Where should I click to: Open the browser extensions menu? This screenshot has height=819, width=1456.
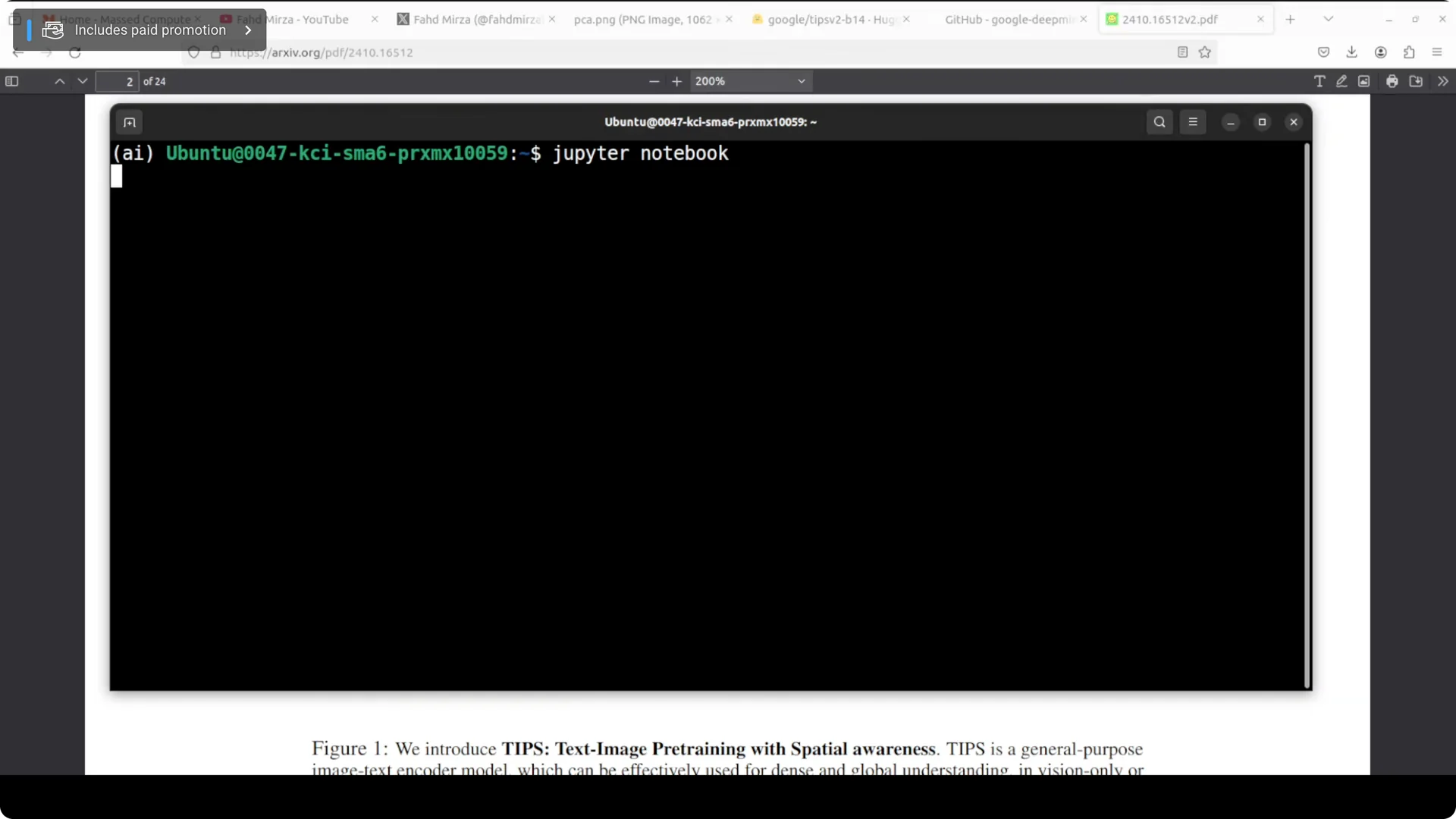1409,52
